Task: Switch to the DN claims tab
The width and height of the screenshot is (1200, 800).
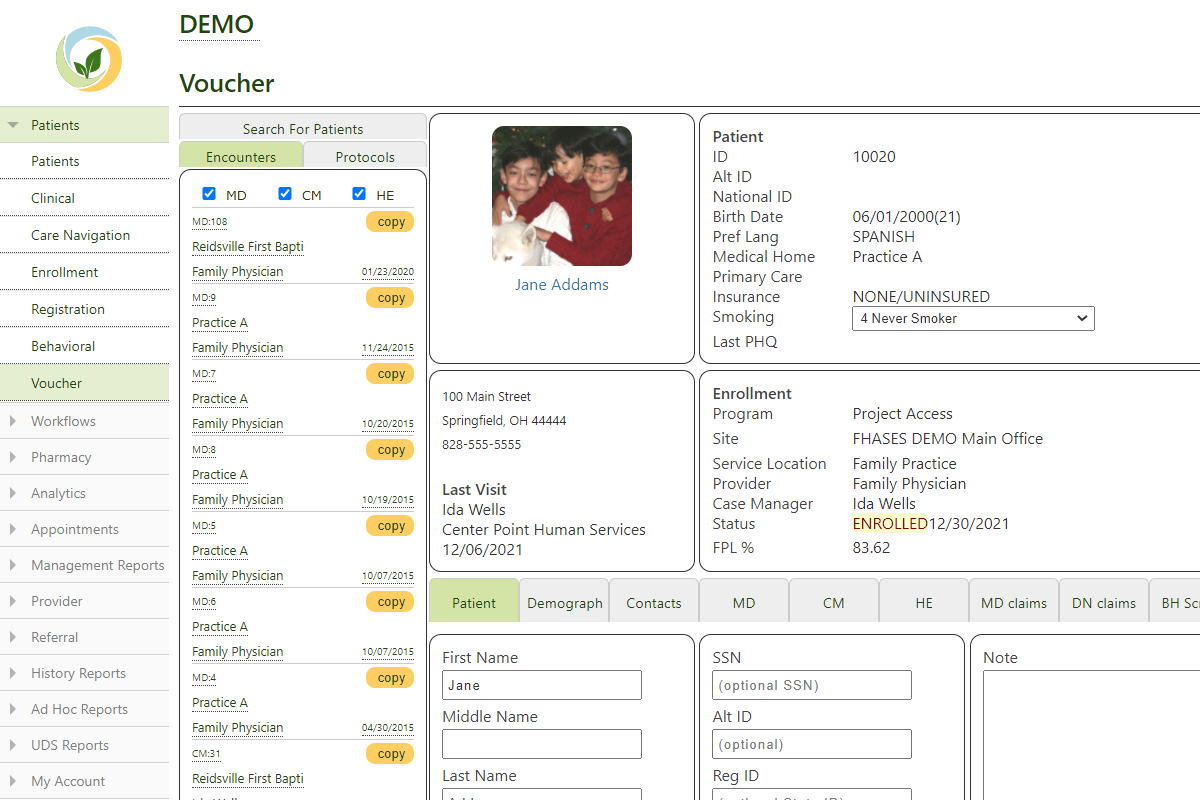Action: 1104,602
